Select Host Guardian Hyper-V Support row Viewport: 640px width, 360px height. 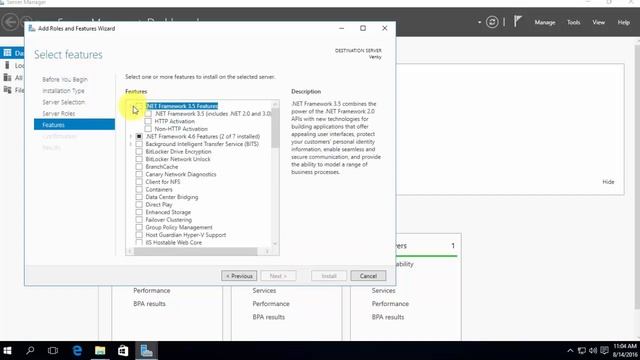pos(186,235)
